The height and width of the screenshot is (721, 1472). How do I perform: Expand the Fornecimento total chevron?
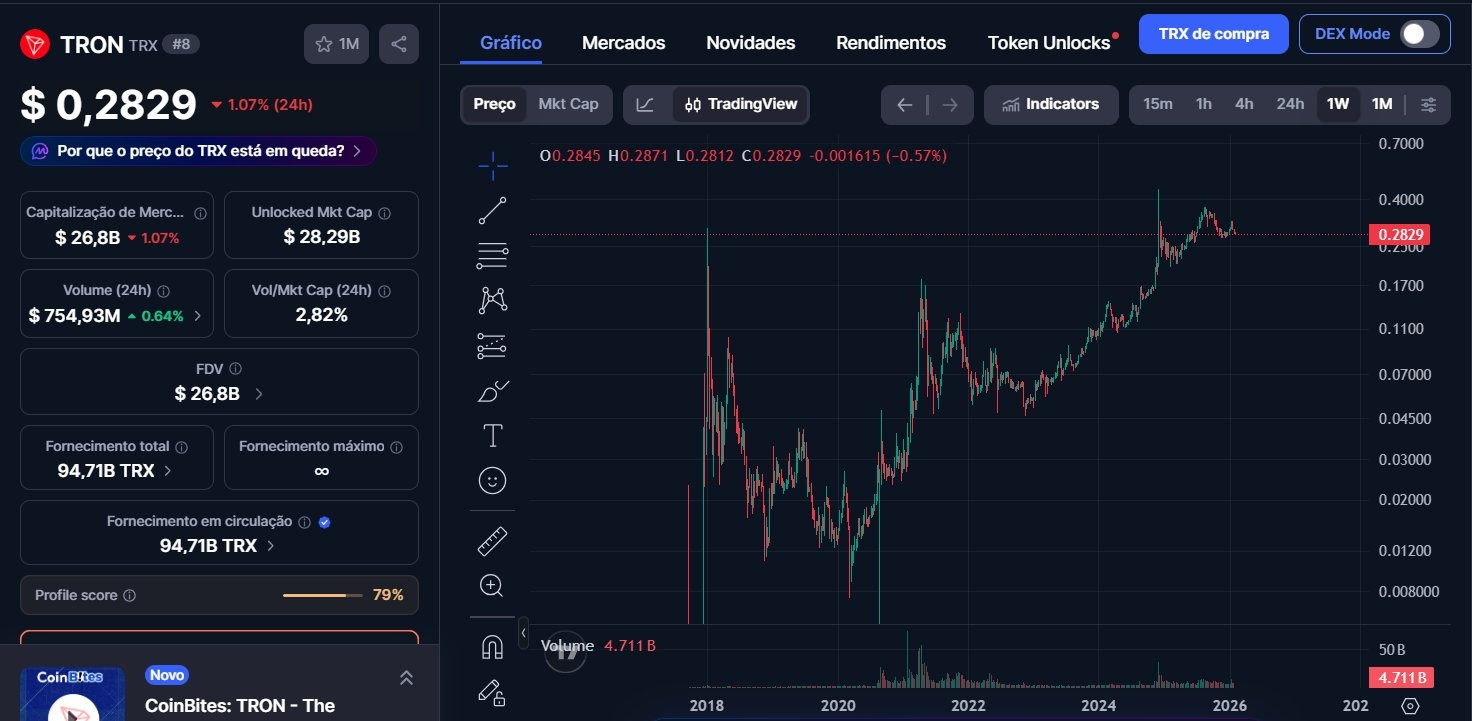coord(167,470)
